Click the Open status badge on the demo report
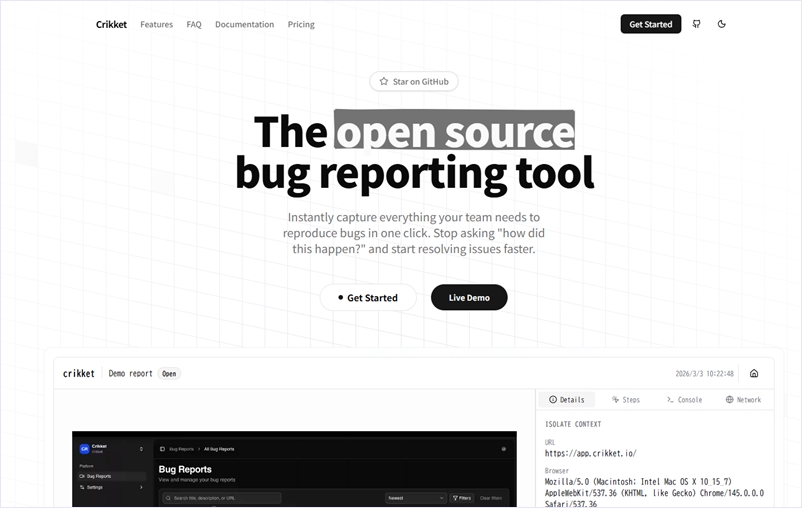 (x=169, y=373)
